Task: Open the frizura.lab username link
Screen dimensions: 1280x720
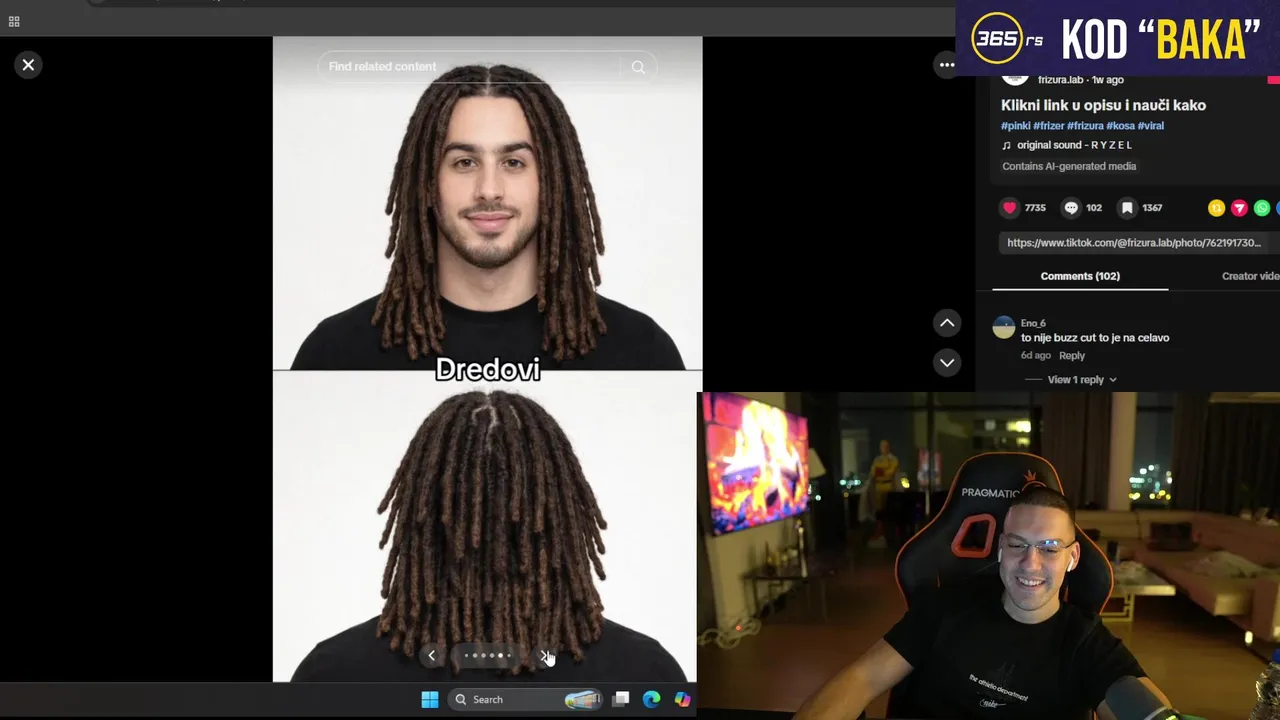Action: (1060, 80)
